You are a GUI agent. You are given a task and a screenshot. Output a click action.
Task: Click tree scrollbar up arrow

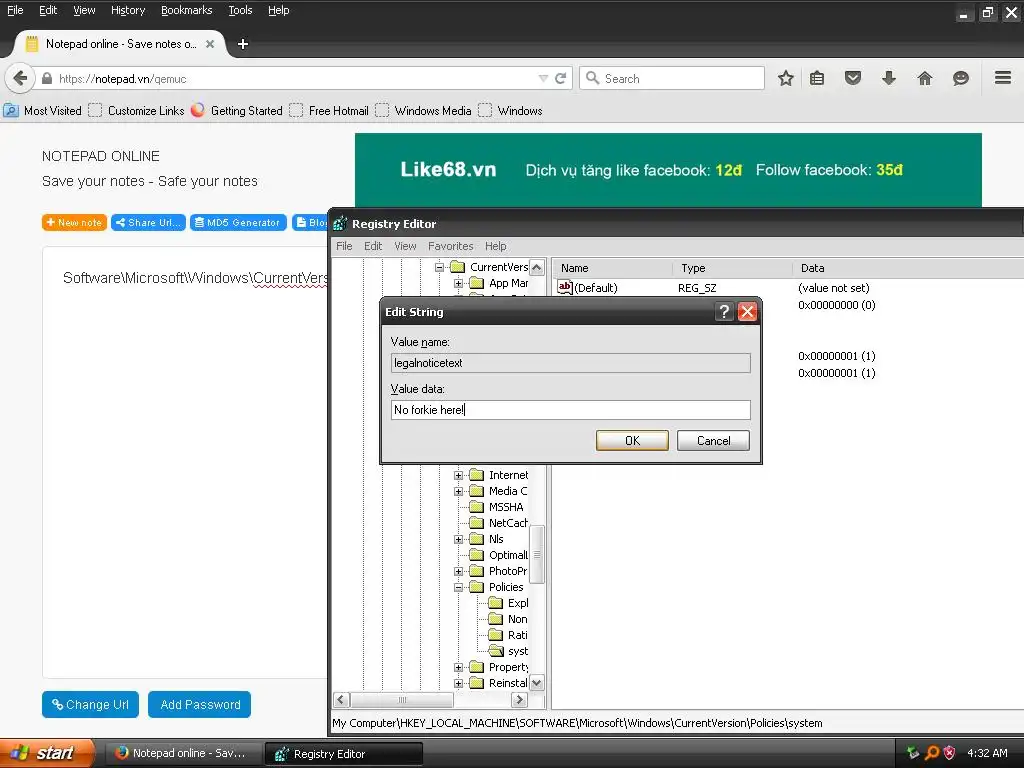537,268
